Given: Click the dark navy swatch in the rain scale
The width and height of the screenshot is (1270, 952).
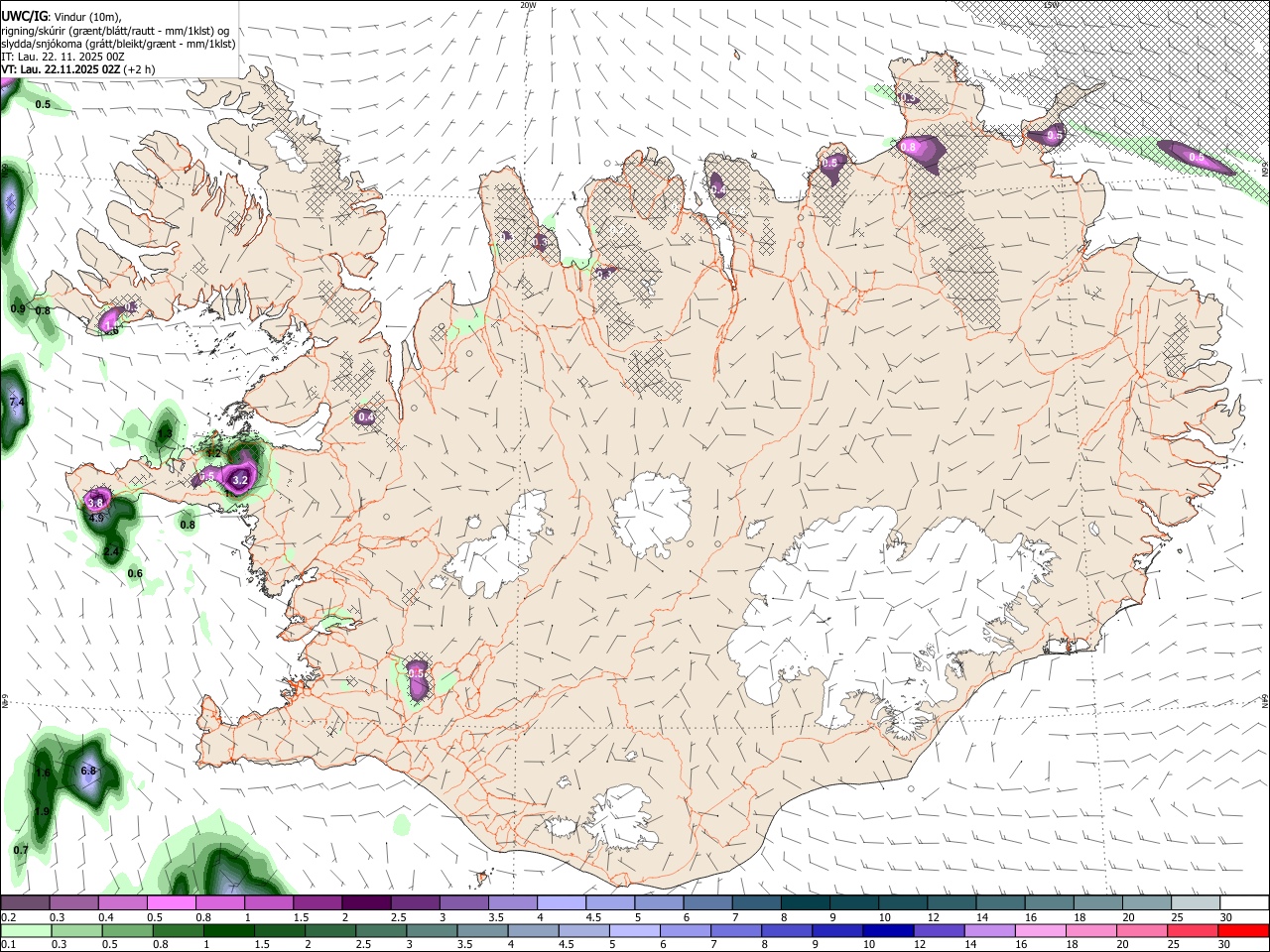Looking at the screenshot, I should (888, 930).
